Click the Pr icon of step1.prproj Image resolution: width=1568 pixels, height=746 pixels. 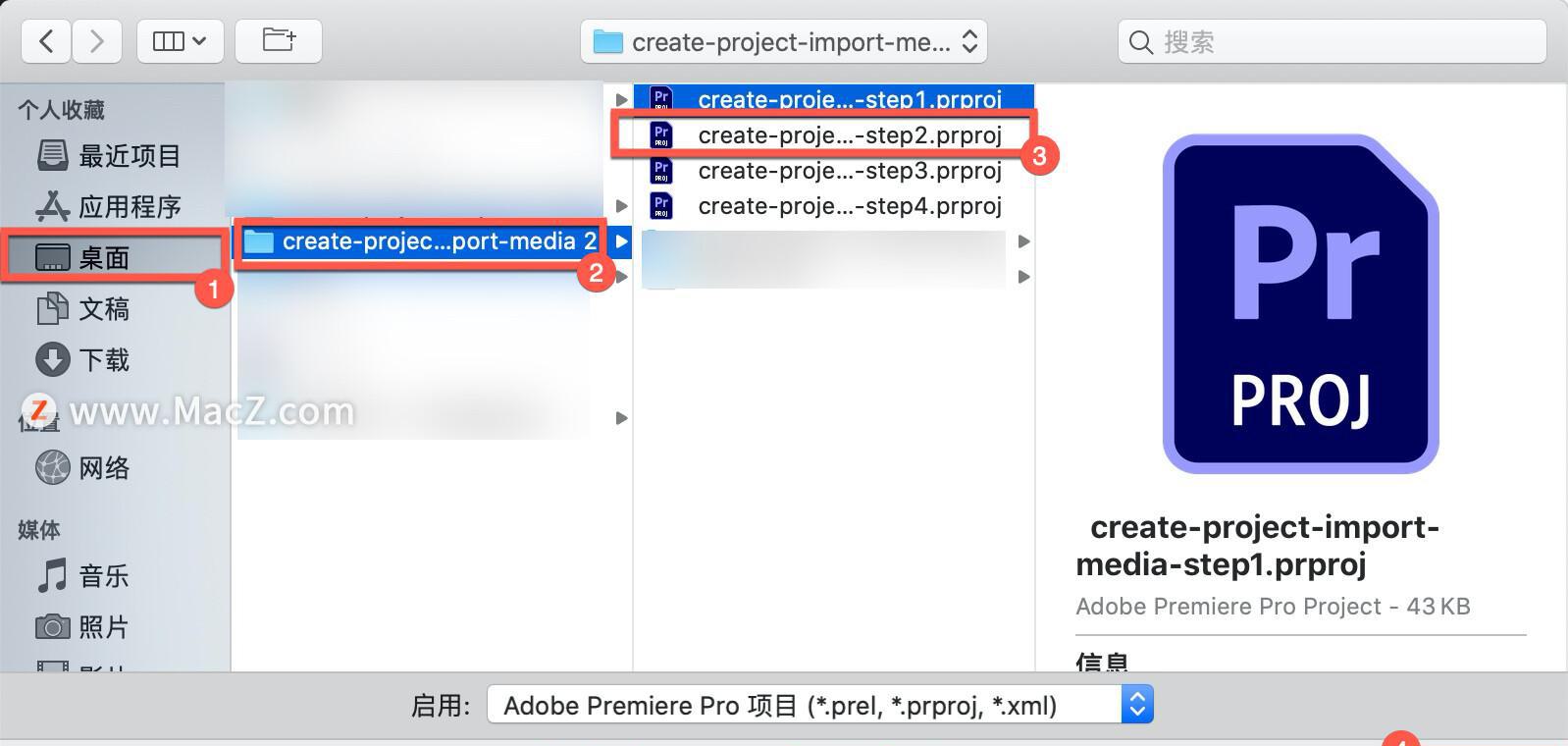(x=661, y=98)
